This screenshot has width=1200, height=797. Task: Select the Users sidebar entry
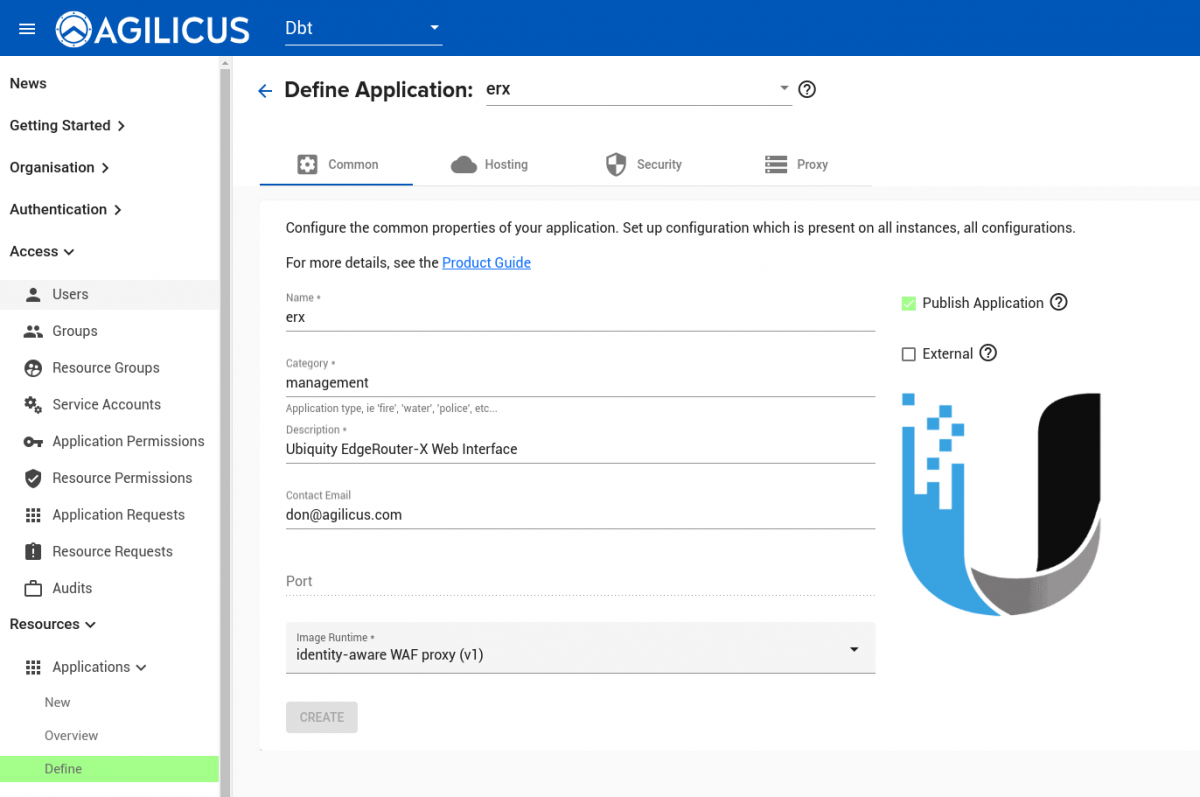pos(70,294)
